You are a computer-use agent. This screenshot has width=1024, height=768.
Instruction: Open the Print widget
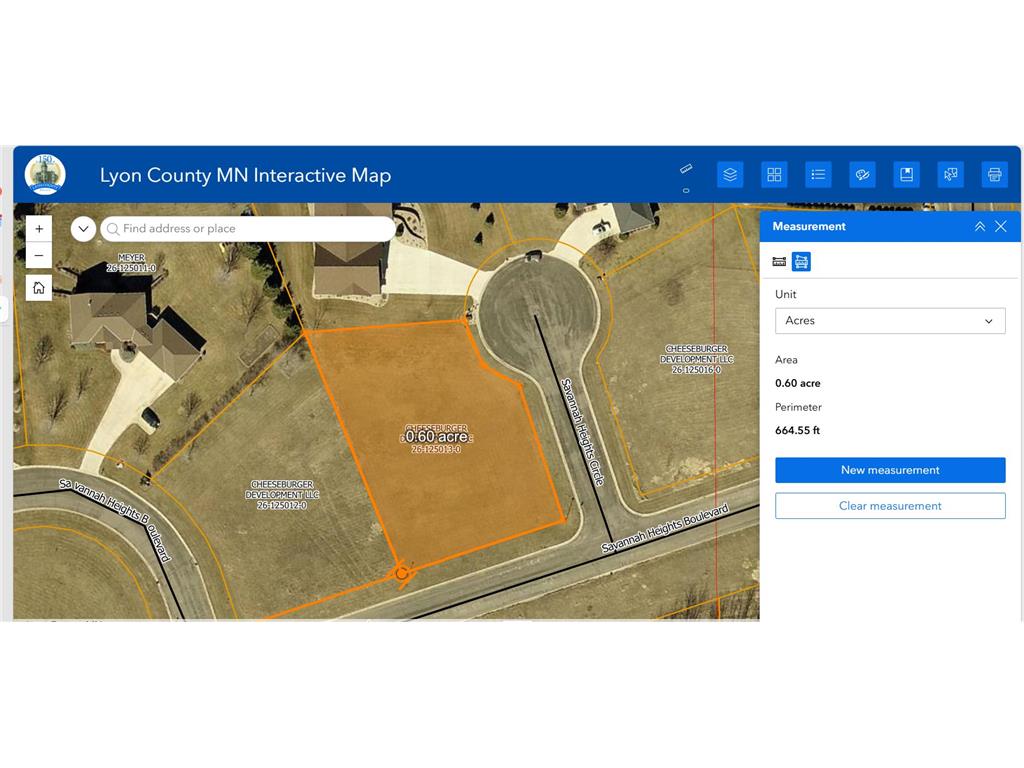995,174
